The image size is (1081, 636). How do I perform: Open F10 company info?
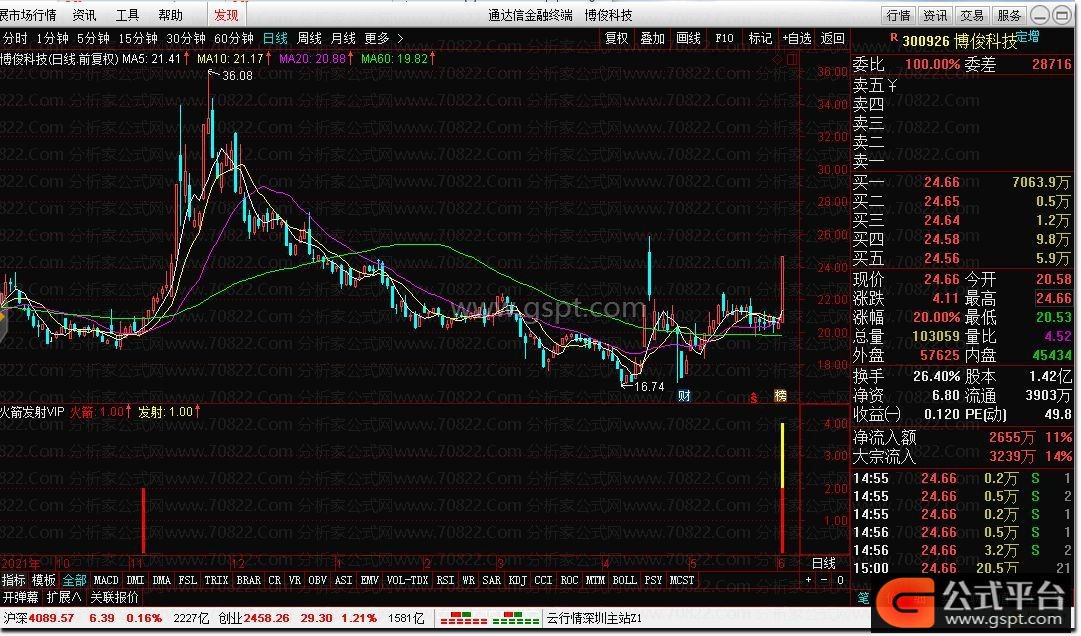coord(724,39)
